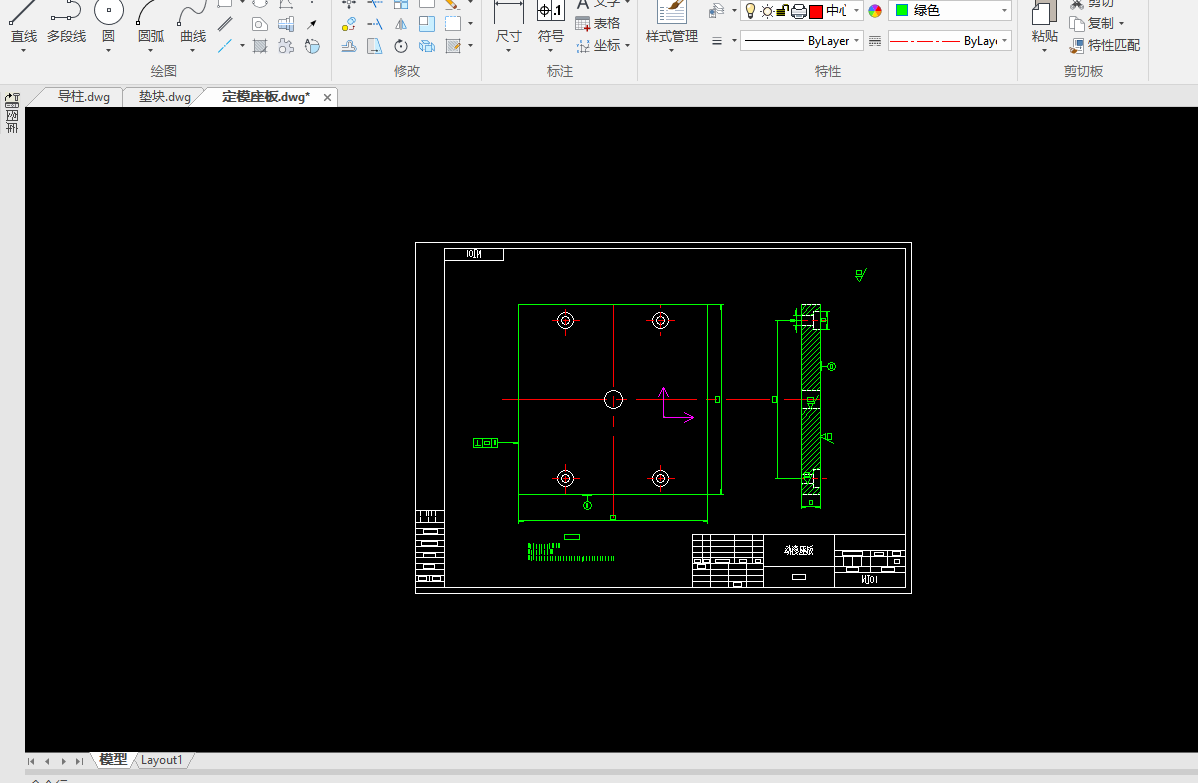Click the red layer color swatch
The width and height of the screenshot is (1198, 783).
(816, 11)
